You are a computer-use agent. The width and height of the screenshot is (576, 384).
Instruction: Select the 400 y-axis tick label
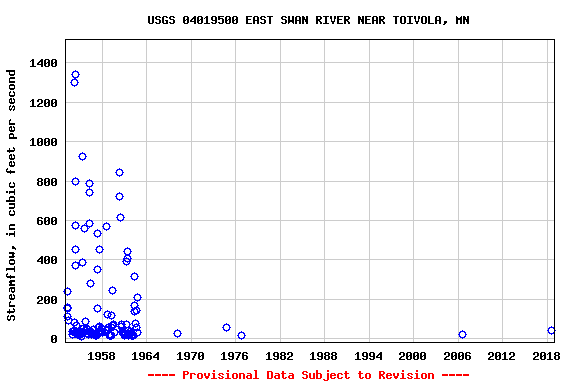coord(47,260)
